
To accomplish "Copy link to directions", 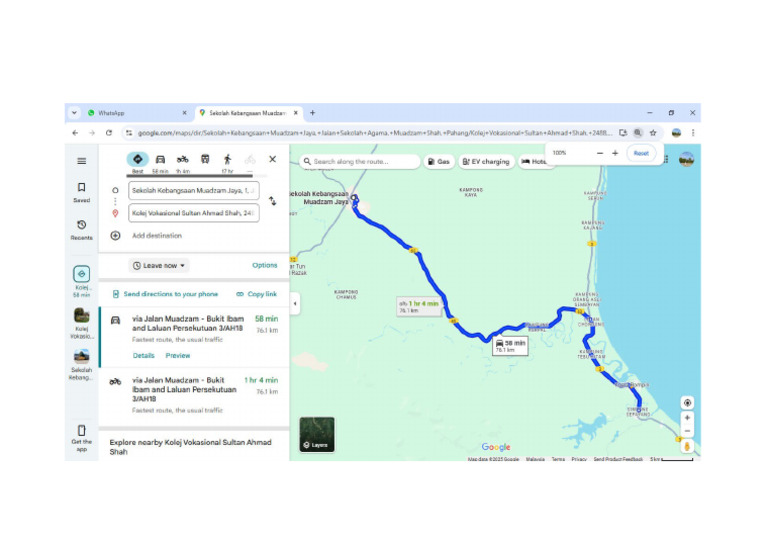I will click(x=257, y=294).
